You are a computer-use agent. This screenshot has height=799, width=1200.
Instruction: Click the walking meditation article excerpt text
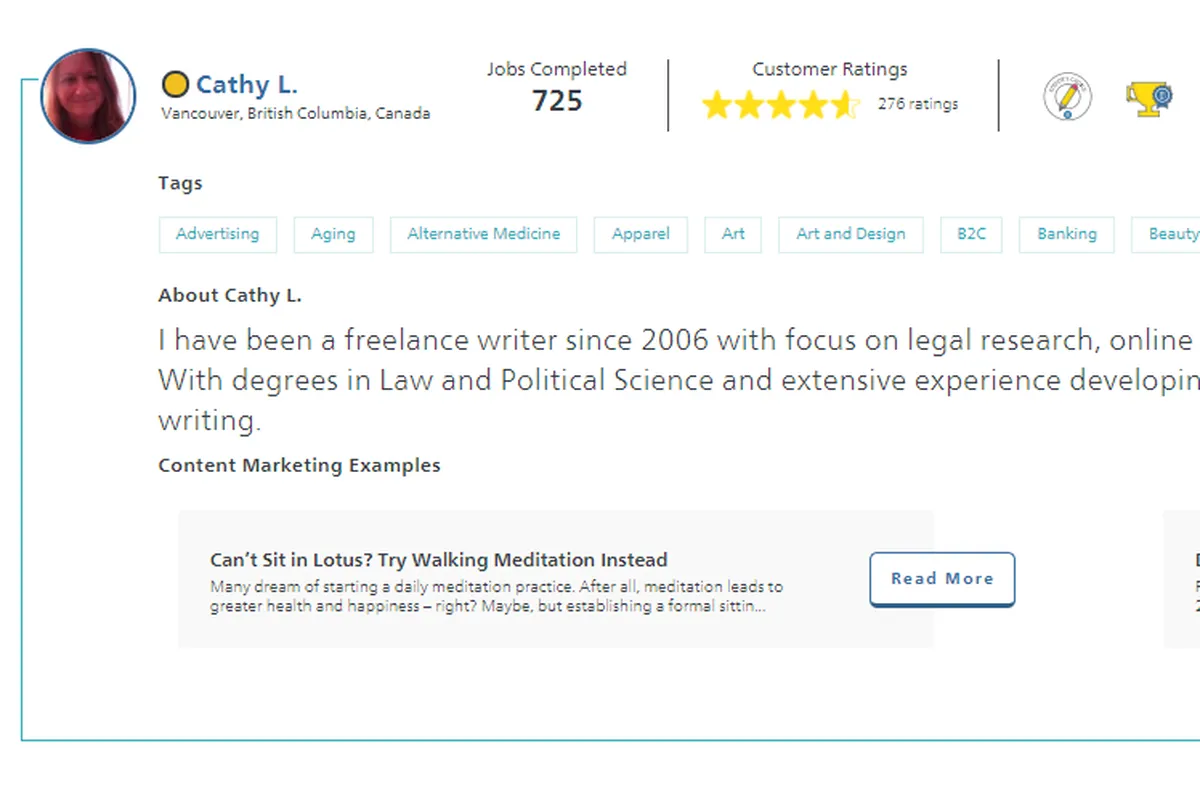point(496,597)
